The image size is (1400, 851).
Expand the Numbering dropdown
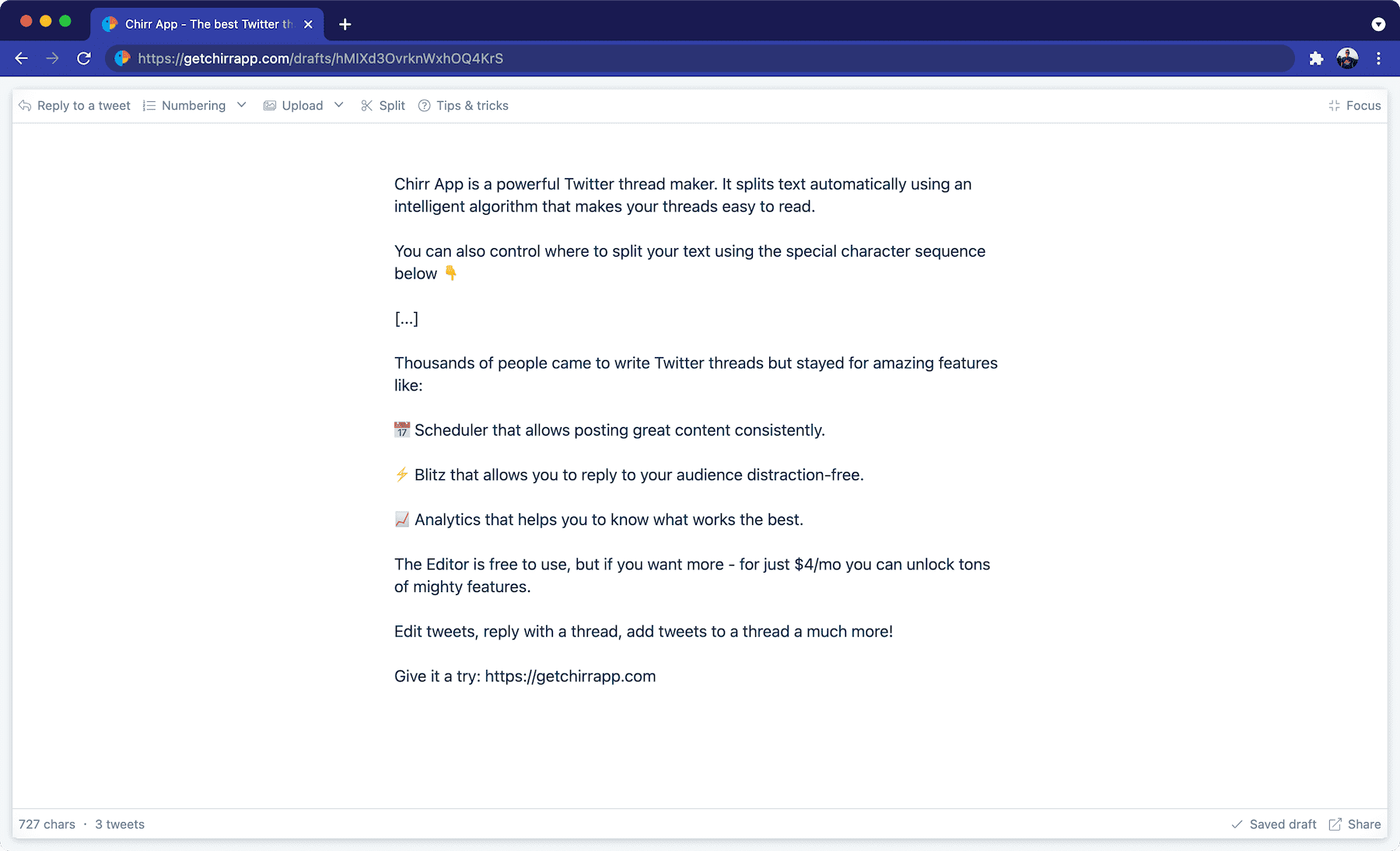click(241, 105)
